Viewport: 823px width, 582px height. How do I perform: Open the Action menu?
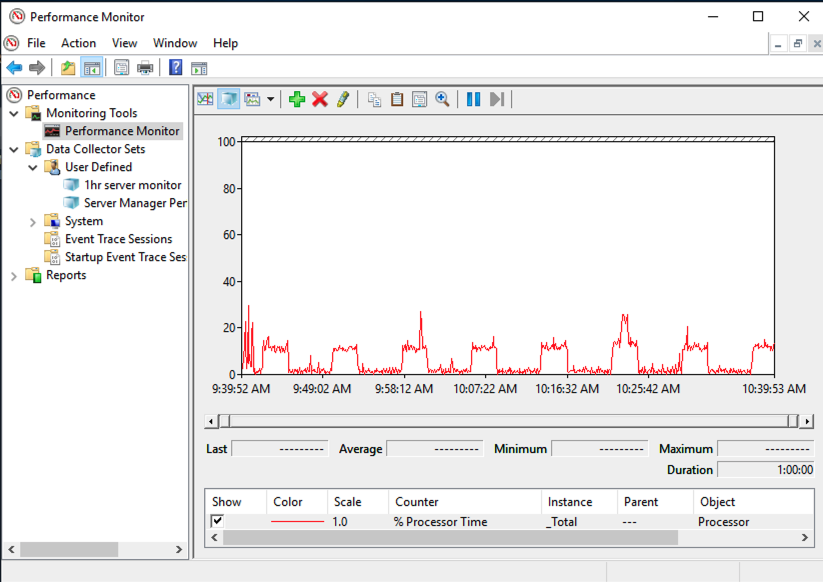tap(78, 43)
